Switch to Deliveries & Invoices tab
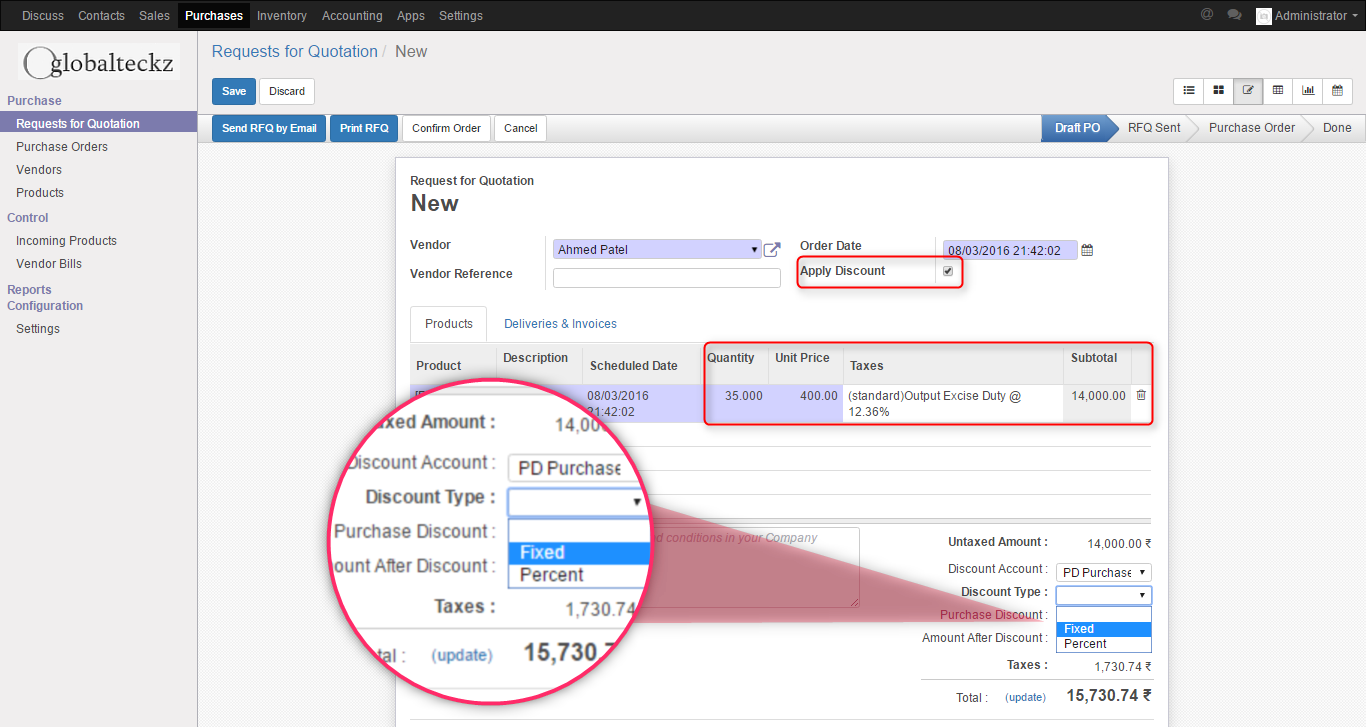 [560, 324]
